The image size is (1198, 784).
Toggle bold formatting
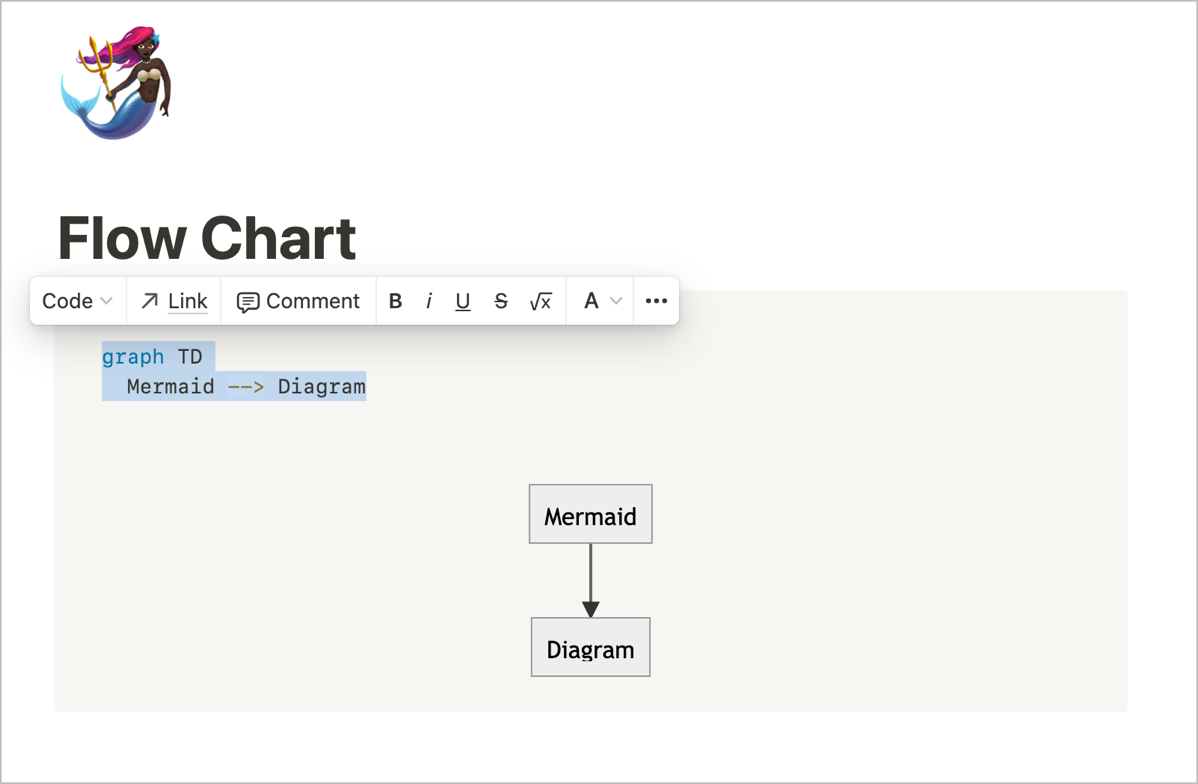[395, 301]
